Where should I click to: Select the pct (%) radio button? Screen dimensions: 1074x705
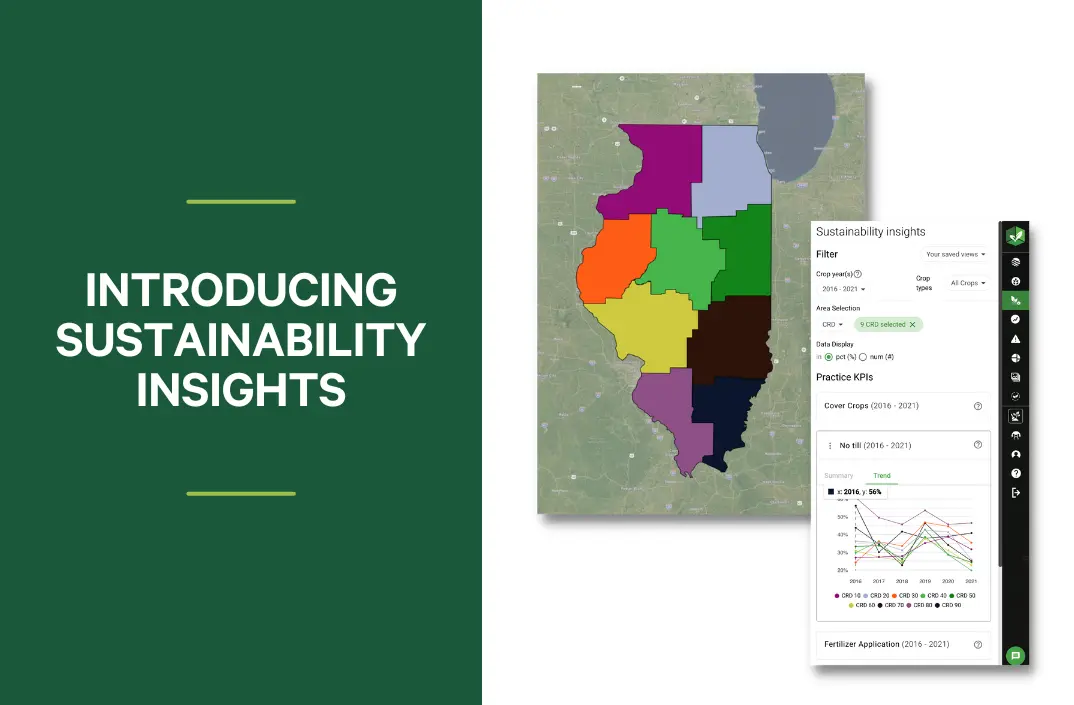[x=829, y=357]
